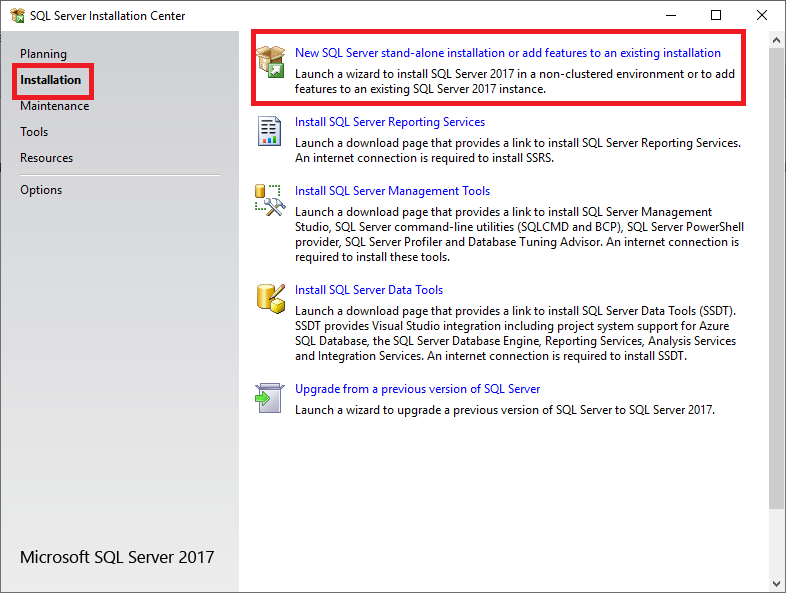Click the 'Microsoft SQL Server 2017' label

click(x=117, y=557)
